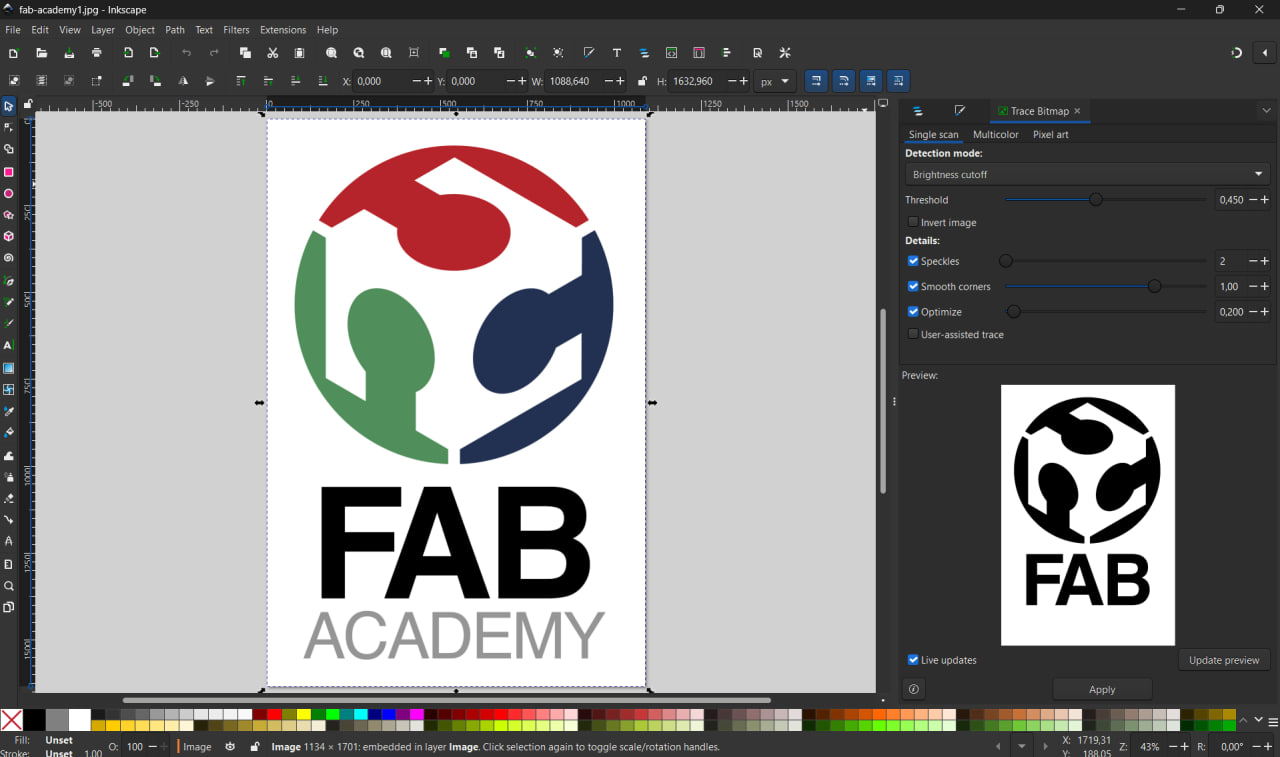The height and width of the screenshot is (757, 1280).
Task: Select the Zoom magnifier tool in toolbox
Action: (9, 586)
